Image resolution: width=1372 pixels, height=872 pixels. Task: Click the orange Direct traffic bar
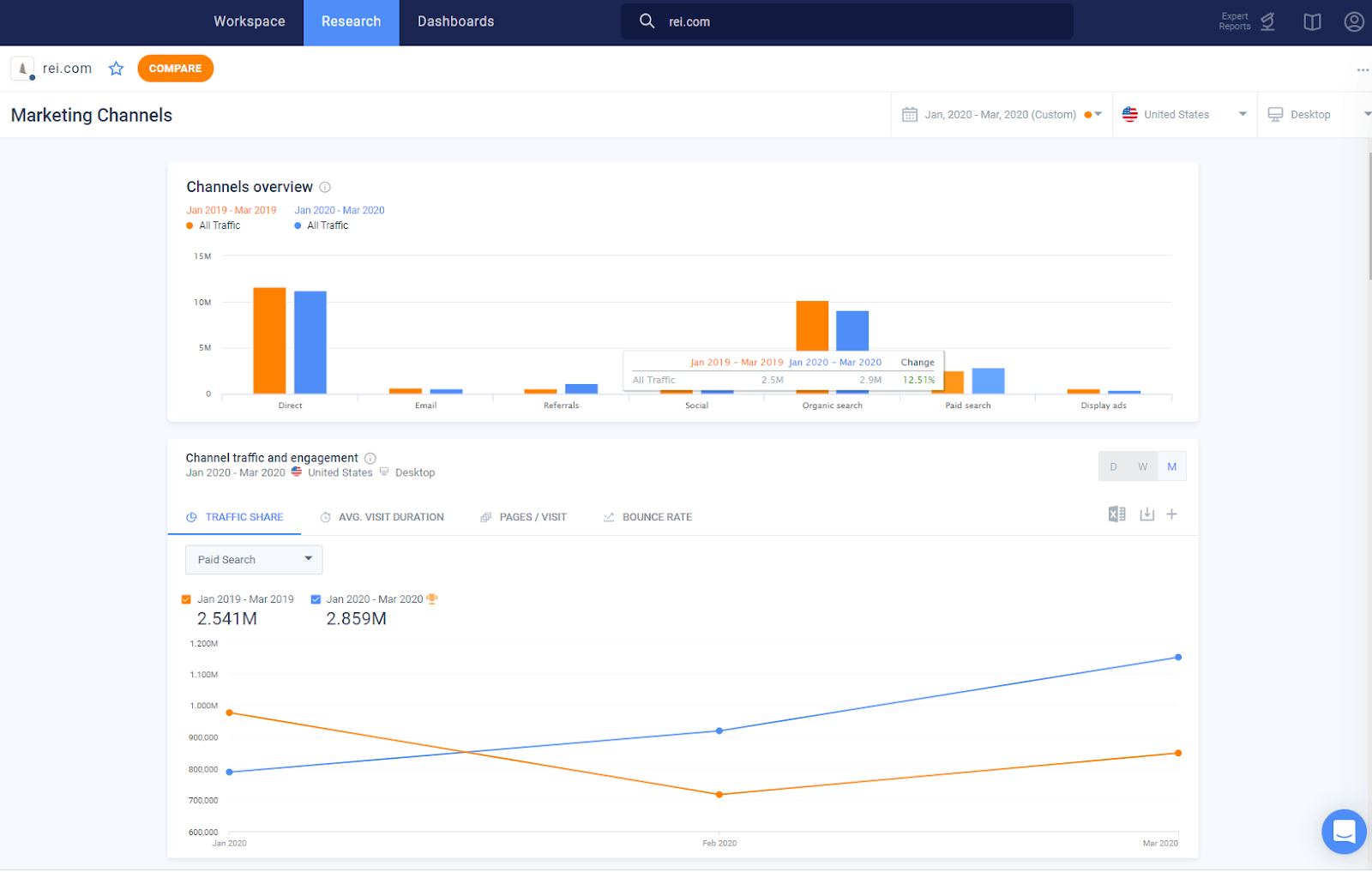269,340
